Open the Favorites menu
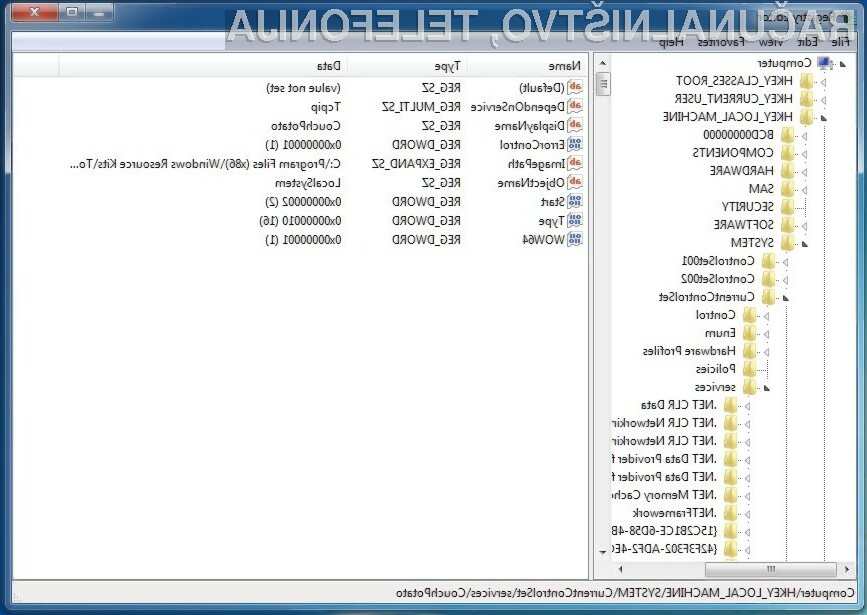Image resolution: width=867 pixels, height=615 pixels. coord(721,42)
